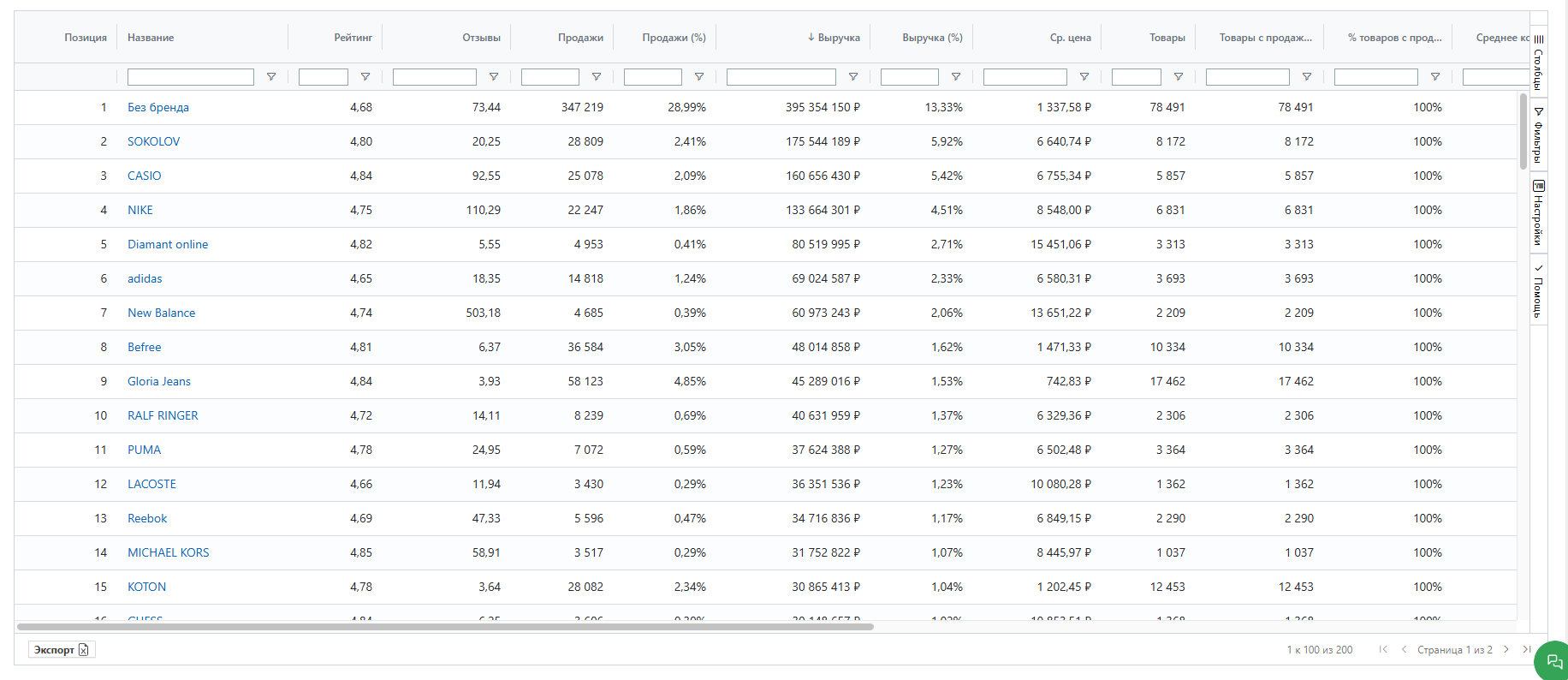Open filter icon for Продажи column
Image resolution: width=1568 pixels, height=680 pixels.
click(597, 77)
